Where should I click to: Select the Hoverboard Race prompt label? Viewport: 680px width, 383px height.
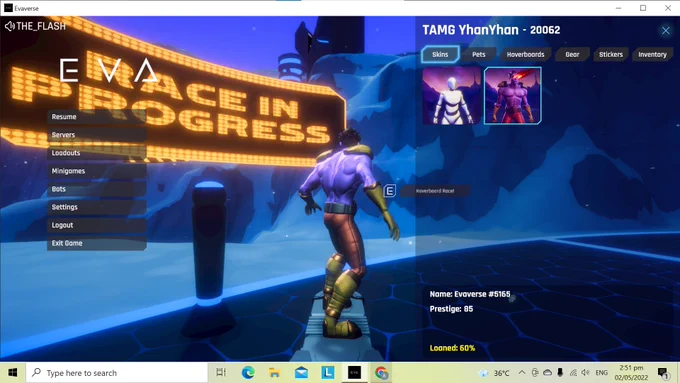click(435, 191)
